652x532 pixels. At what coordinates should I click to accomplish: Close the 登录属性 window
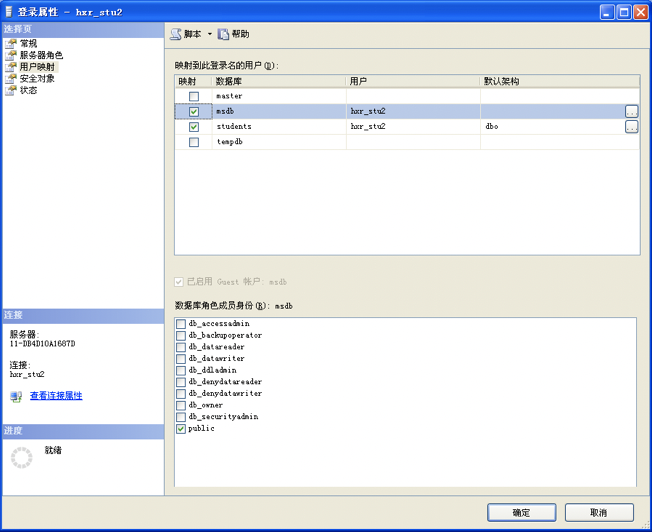640,12
